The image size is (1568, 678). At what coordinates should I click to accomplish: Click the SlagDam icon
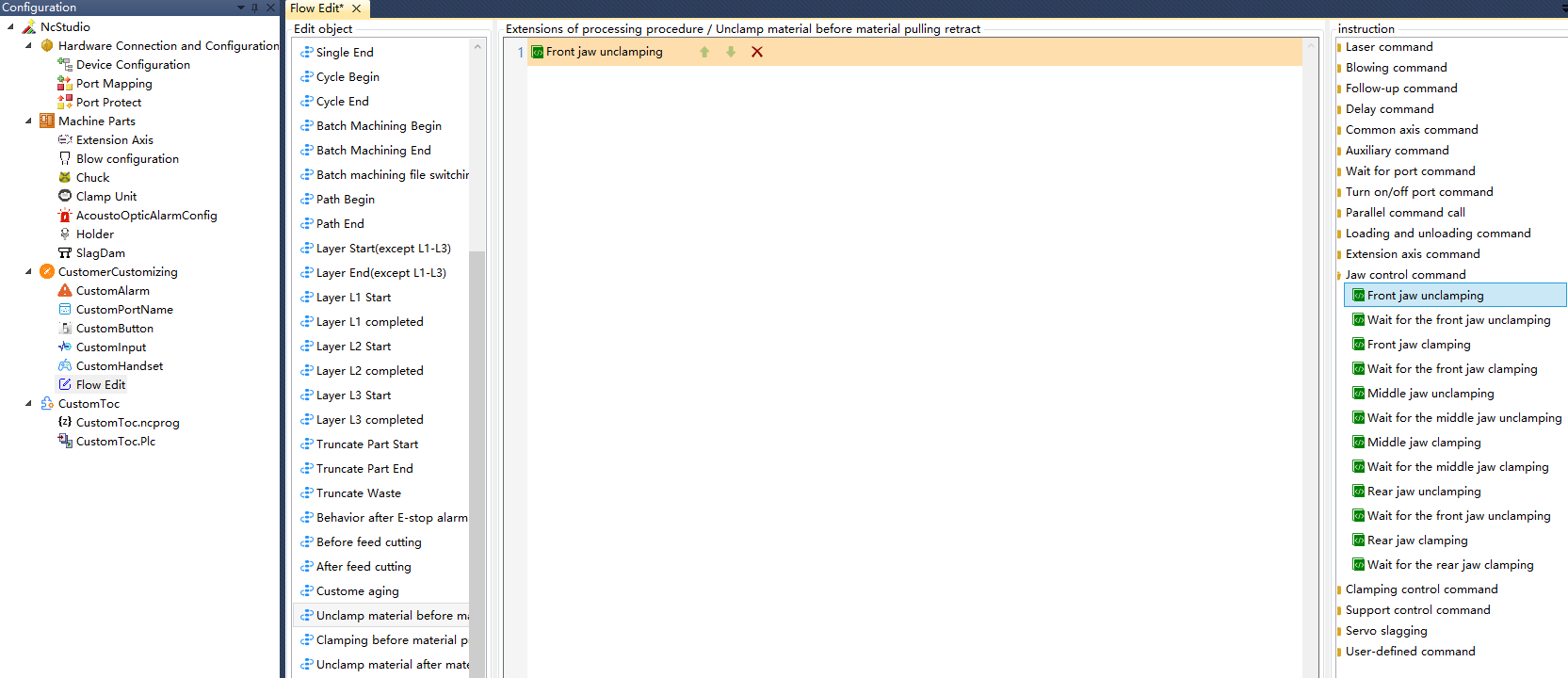click(x=65, y=253)
